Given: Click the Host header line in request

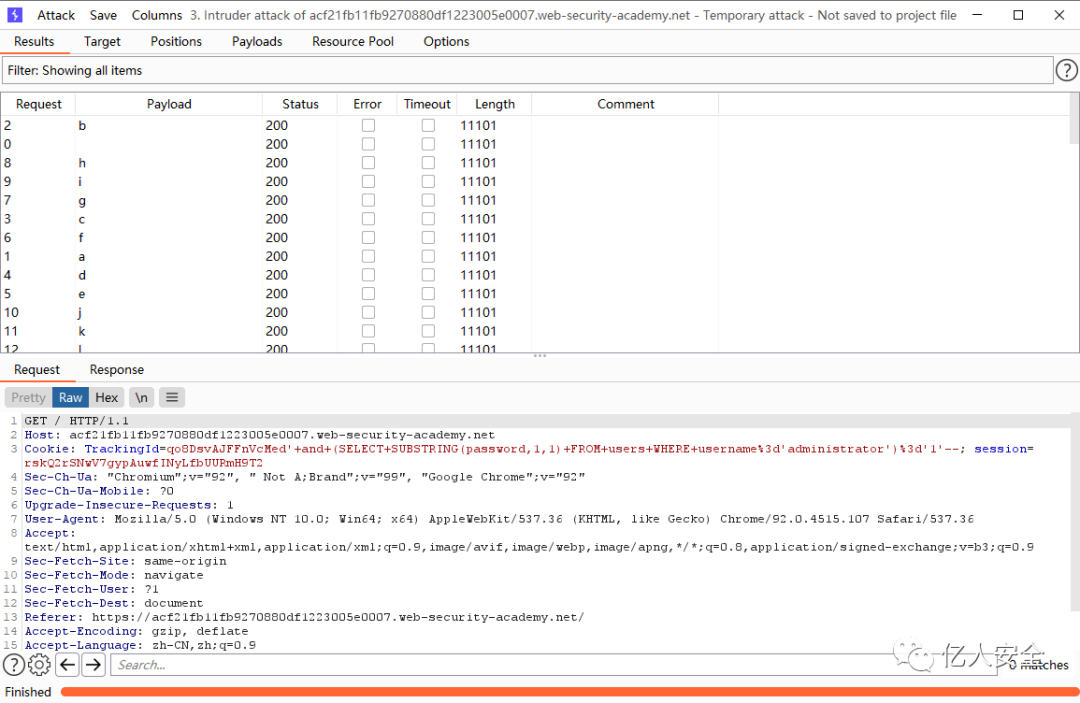Looking at the screenshot, I should (260, 435).
